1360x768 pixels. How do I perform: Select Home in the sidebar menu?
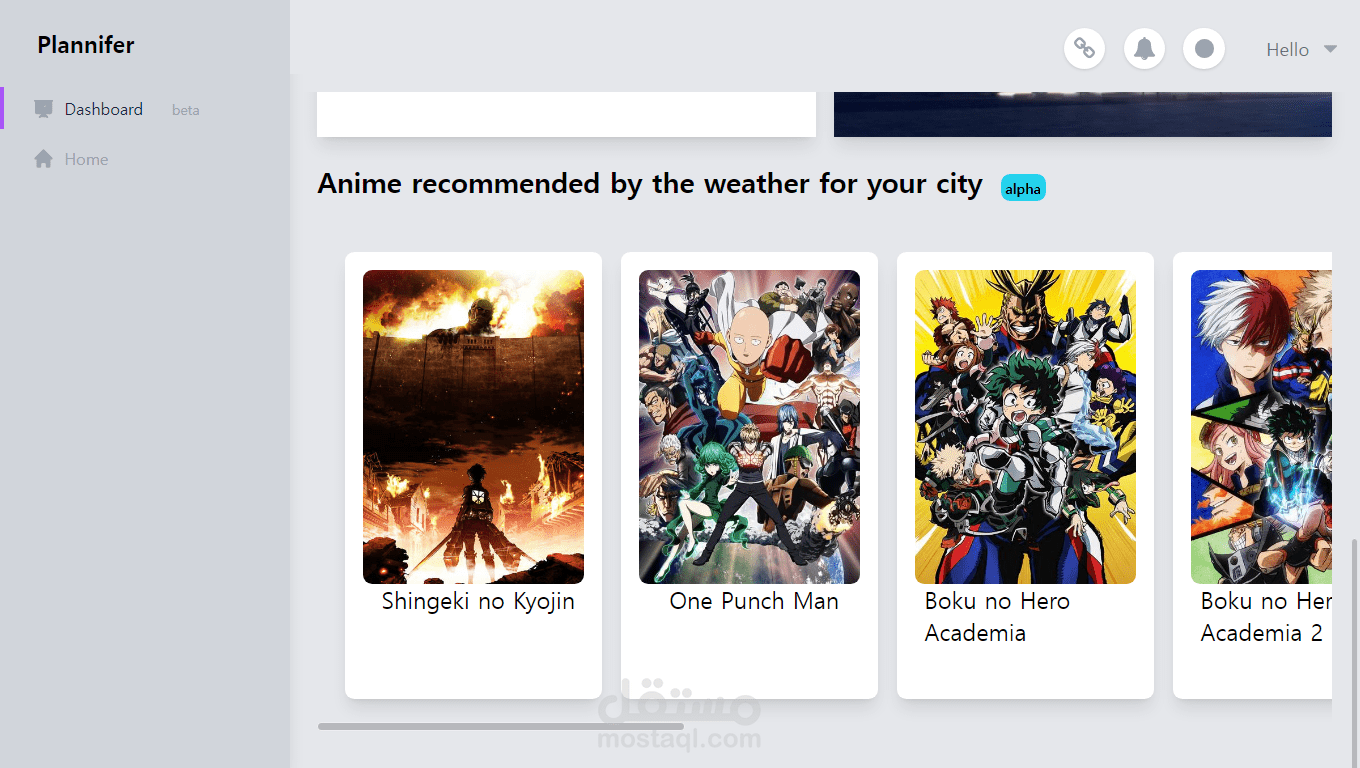pos(146,159)
